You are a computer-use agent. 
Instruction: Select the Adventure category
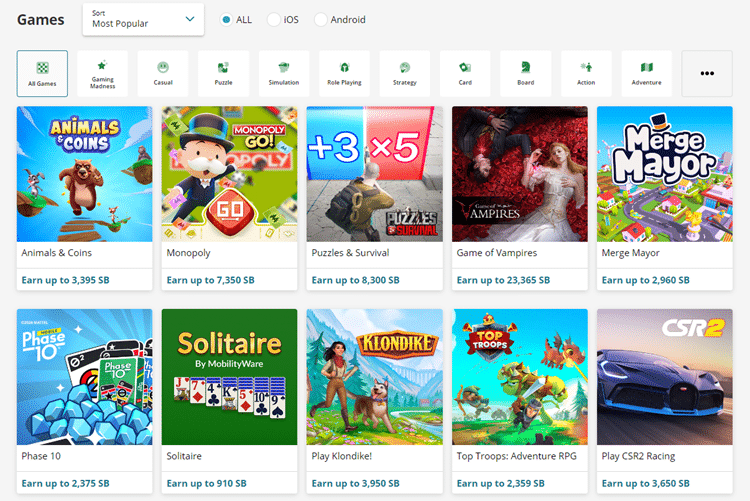647,73
